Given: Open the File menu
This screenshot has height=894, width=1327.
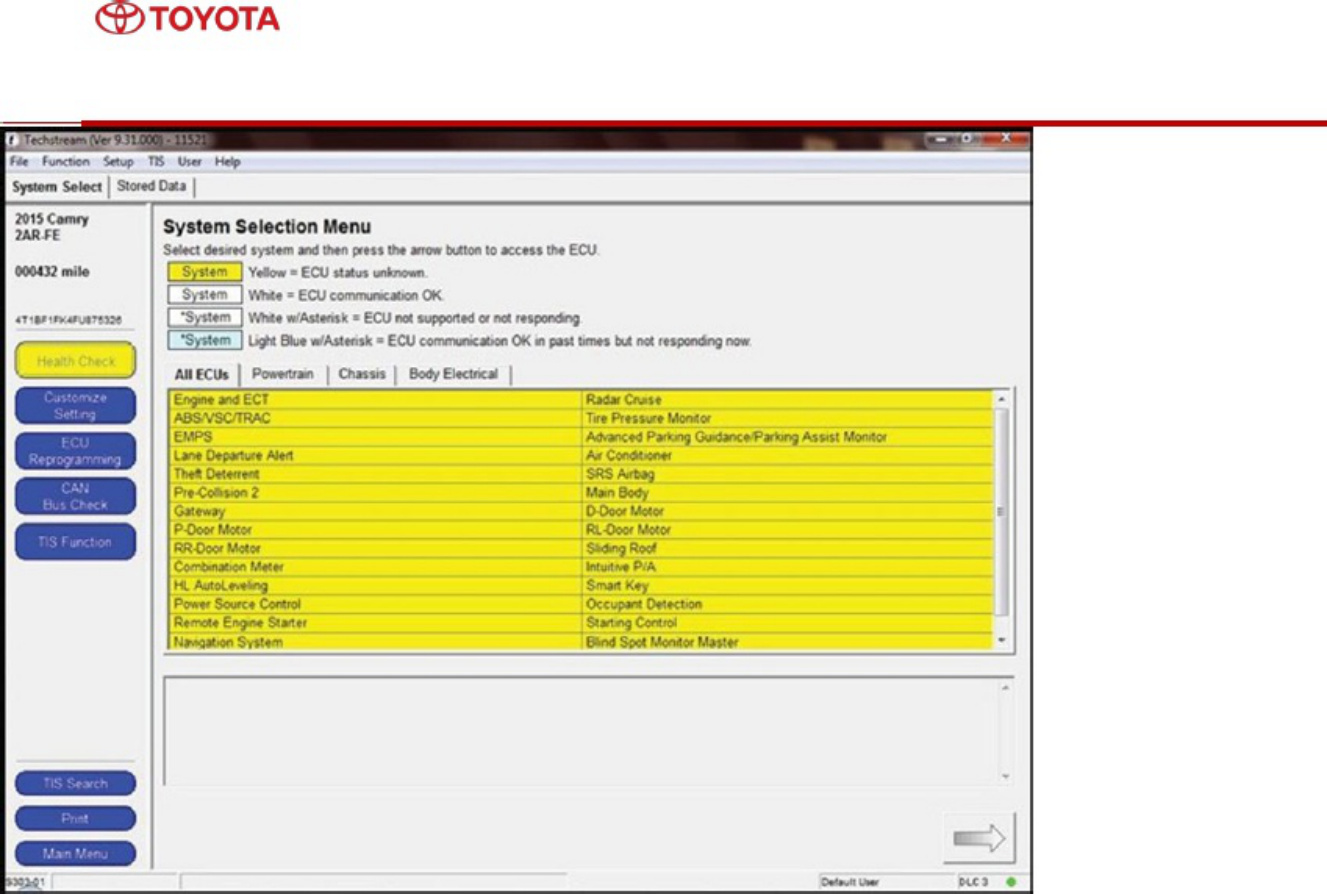Looking at the screenshot, I should 20,161.
